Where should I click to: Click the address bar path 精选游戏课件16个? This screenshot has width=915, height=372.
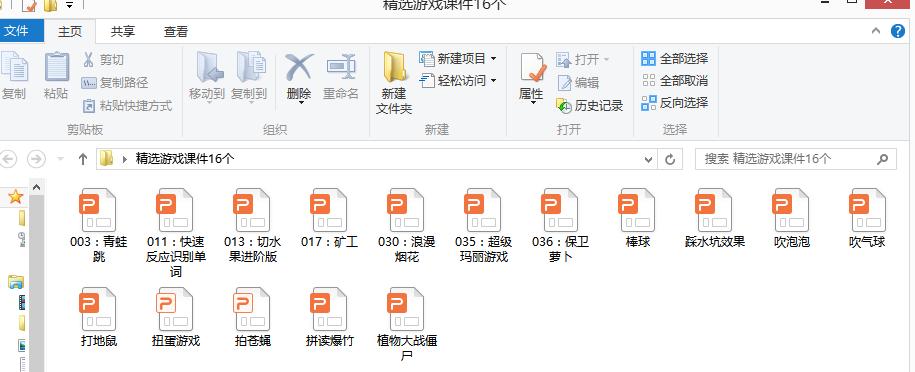pyautogui.click(x=186, y=159)
